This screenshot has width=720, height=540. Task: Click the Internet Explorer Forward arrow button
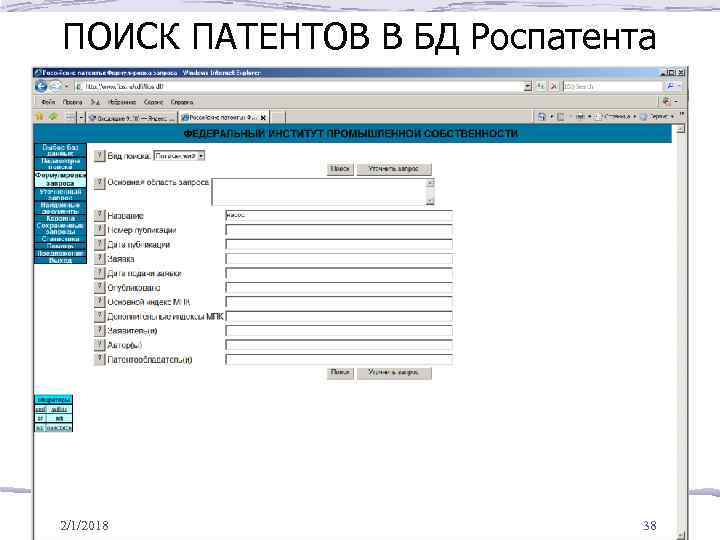coord(55,86)
